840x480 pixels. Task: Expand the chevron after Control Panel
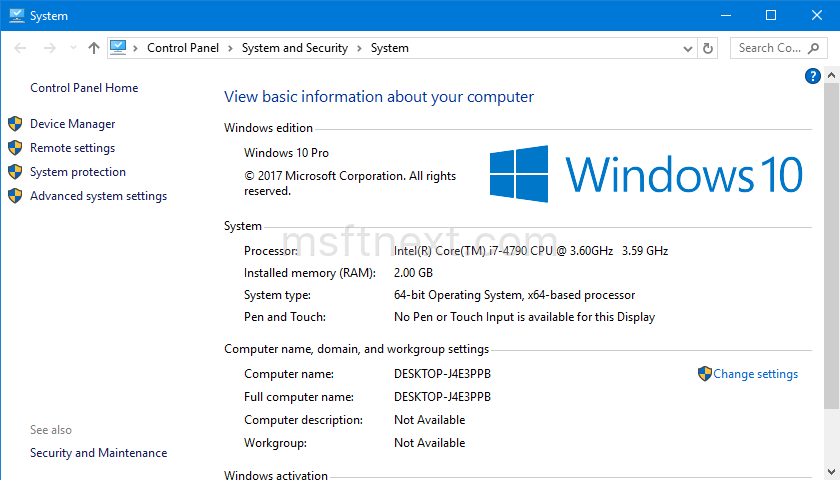coord(230,48)
